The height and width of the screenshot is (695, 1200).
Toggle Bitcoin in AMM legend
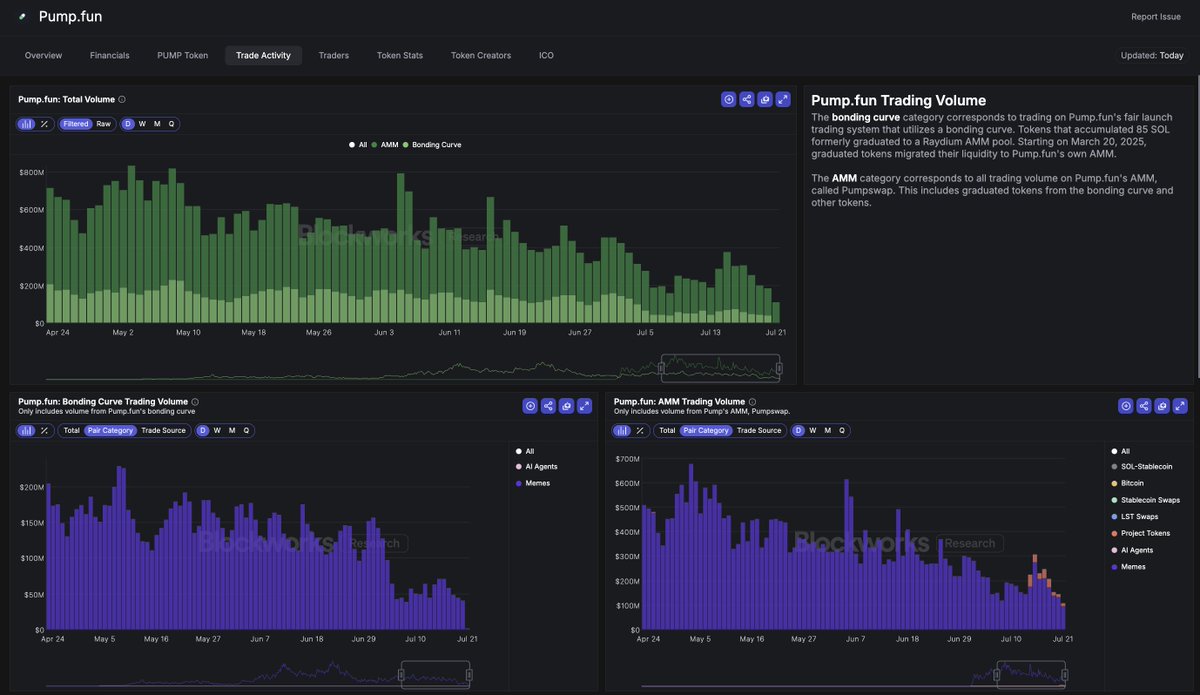(x=1127, y=483)
